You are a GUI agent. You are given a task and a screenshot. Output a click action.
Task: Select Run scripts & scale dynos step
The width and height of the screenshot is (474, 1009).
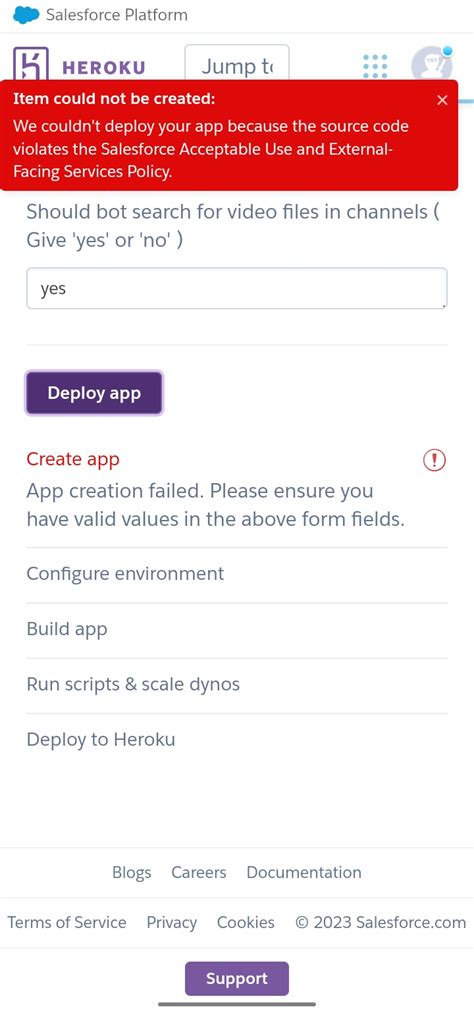133,684
